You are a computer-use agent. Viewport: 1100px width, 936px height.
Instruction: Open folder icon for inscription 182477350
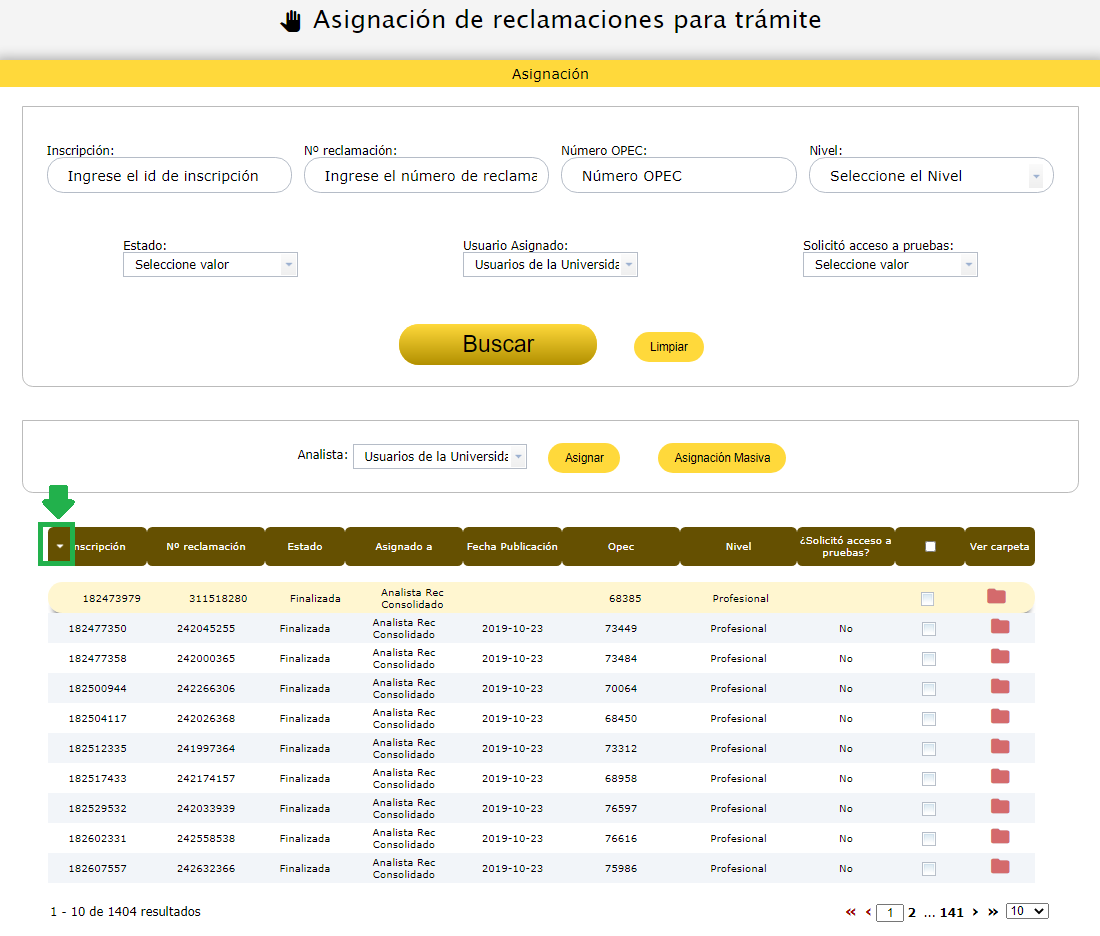tap(1000, 627)
